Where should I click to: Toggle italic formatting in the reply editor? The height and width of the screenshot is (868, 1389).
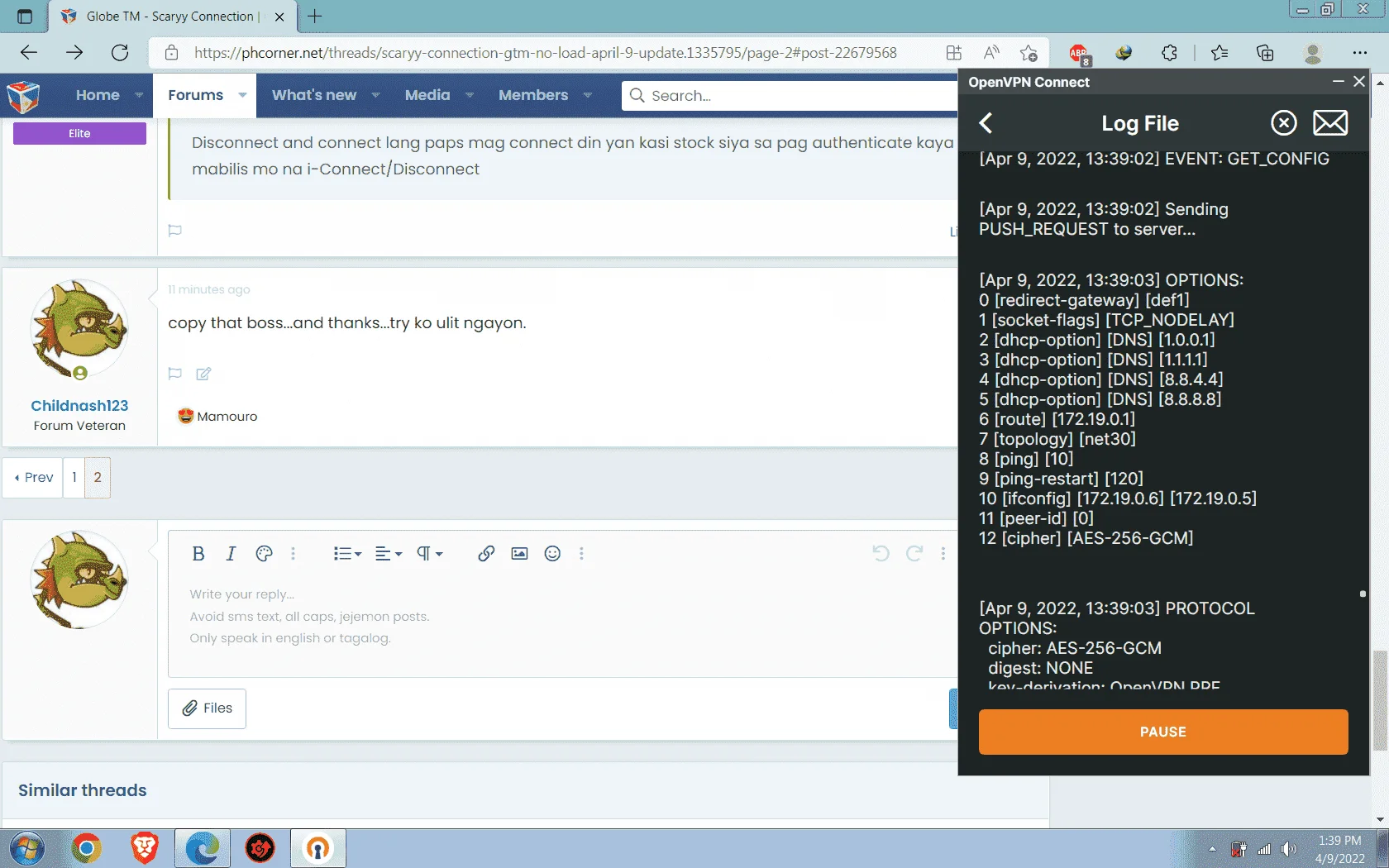231,553
